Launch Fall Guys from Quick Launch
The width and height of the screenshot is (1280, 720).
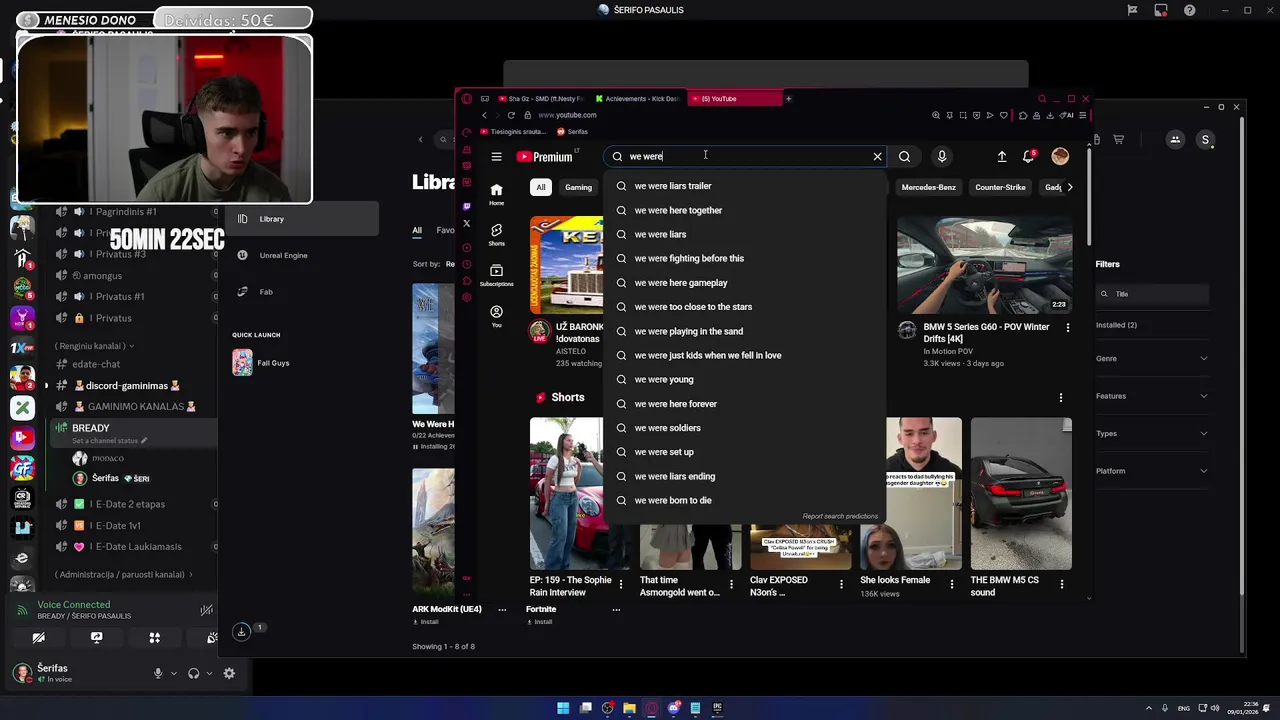pos(262,363)
